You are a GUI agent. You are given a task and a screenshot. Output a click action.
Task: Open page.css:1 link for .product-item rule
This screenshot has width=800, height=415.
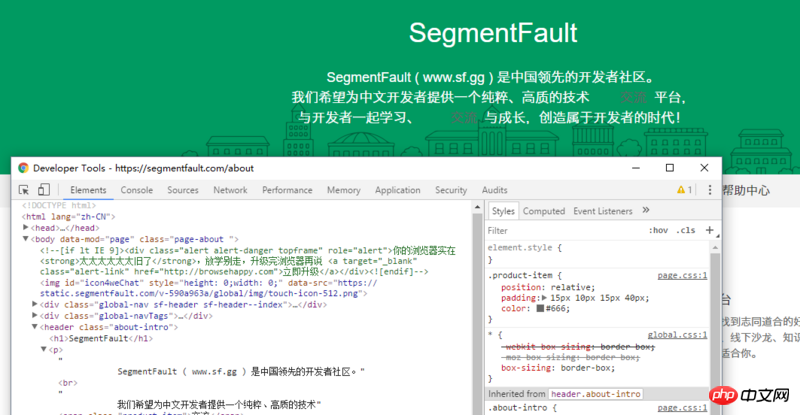point(682,276)
